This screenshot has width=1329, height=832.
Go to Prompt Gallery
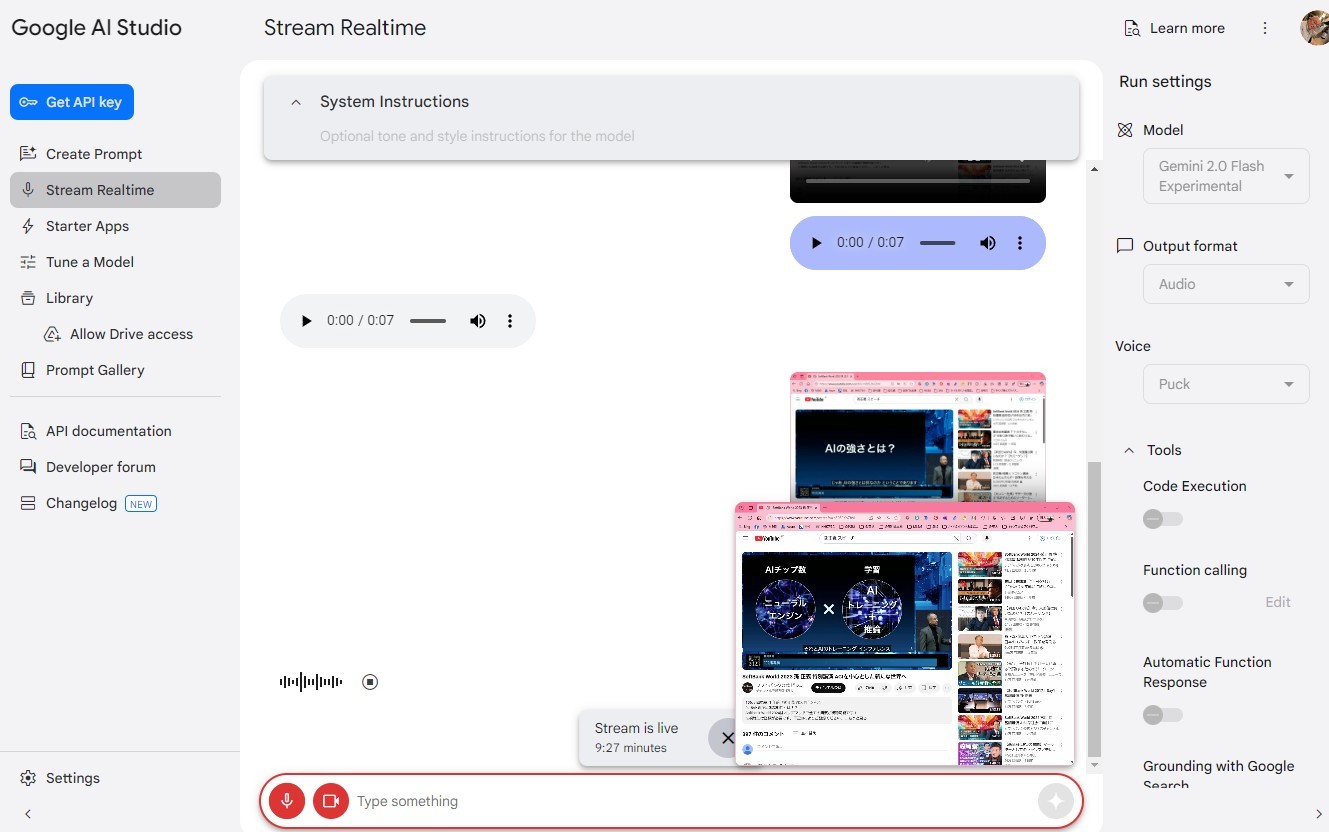(x=95, y=370)
